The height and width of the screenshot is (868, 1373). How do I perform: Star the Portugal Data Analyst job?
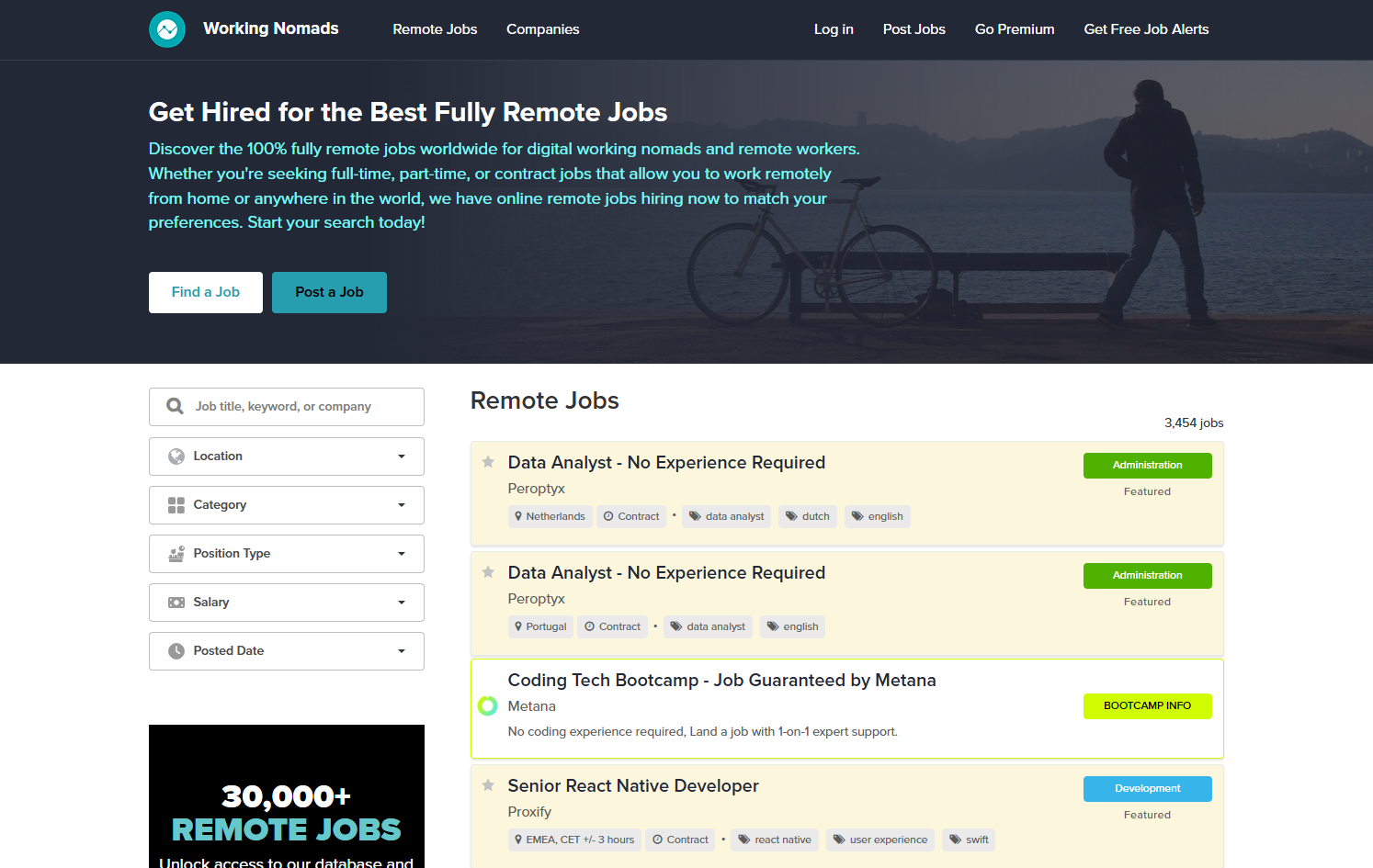(488, 572)
